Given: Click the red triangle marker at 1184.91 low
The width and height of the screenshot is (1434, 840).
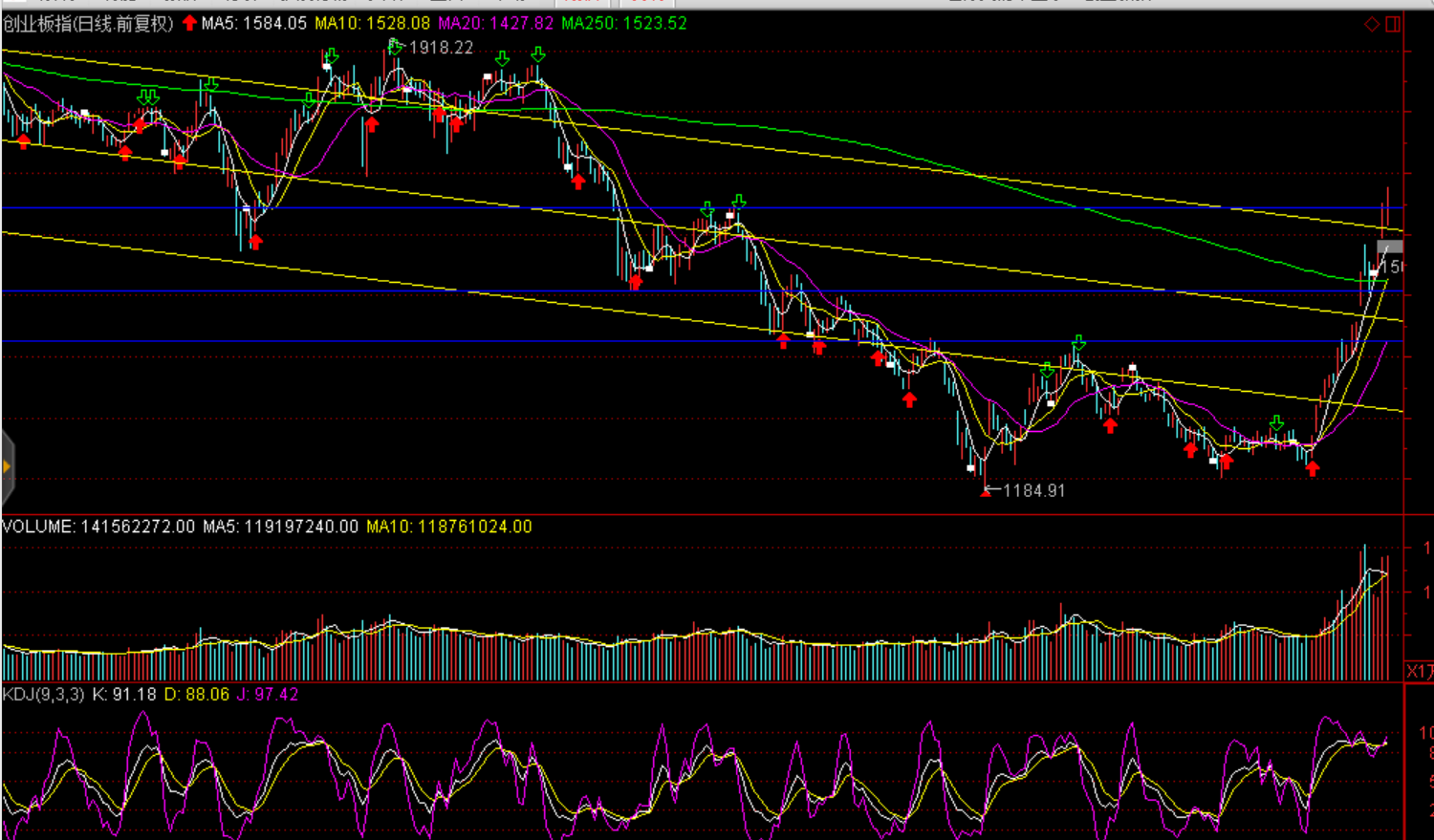Looking at the screenshot, I should click(986, 492).
